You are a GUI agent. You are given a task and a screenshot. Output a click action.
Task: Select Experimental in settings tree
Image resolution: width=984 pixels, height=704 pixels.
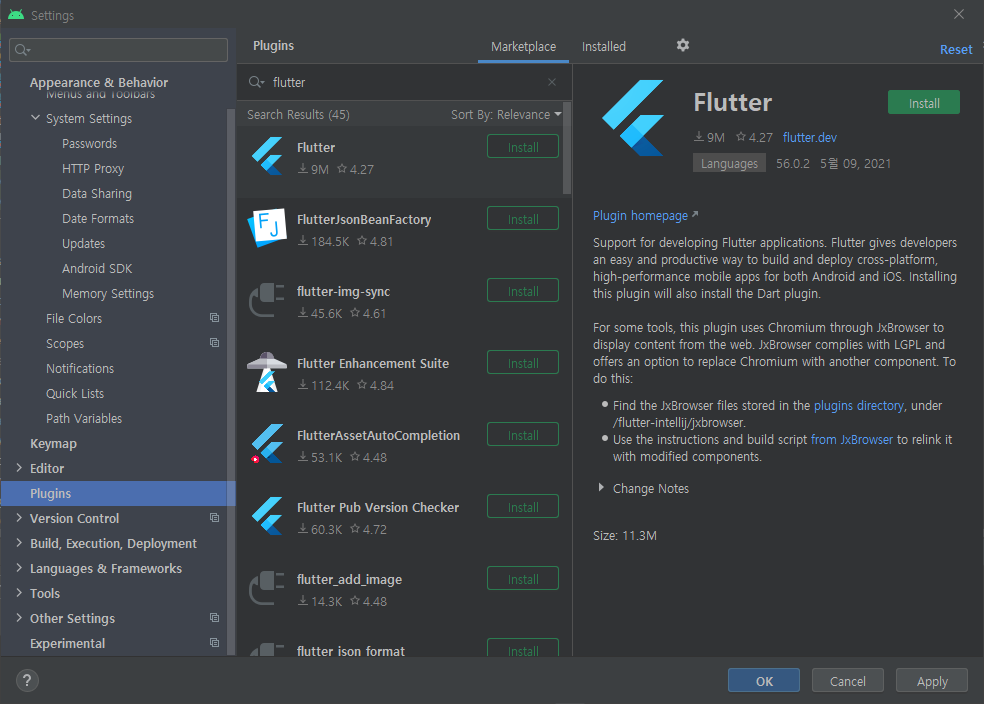point(67,644)
